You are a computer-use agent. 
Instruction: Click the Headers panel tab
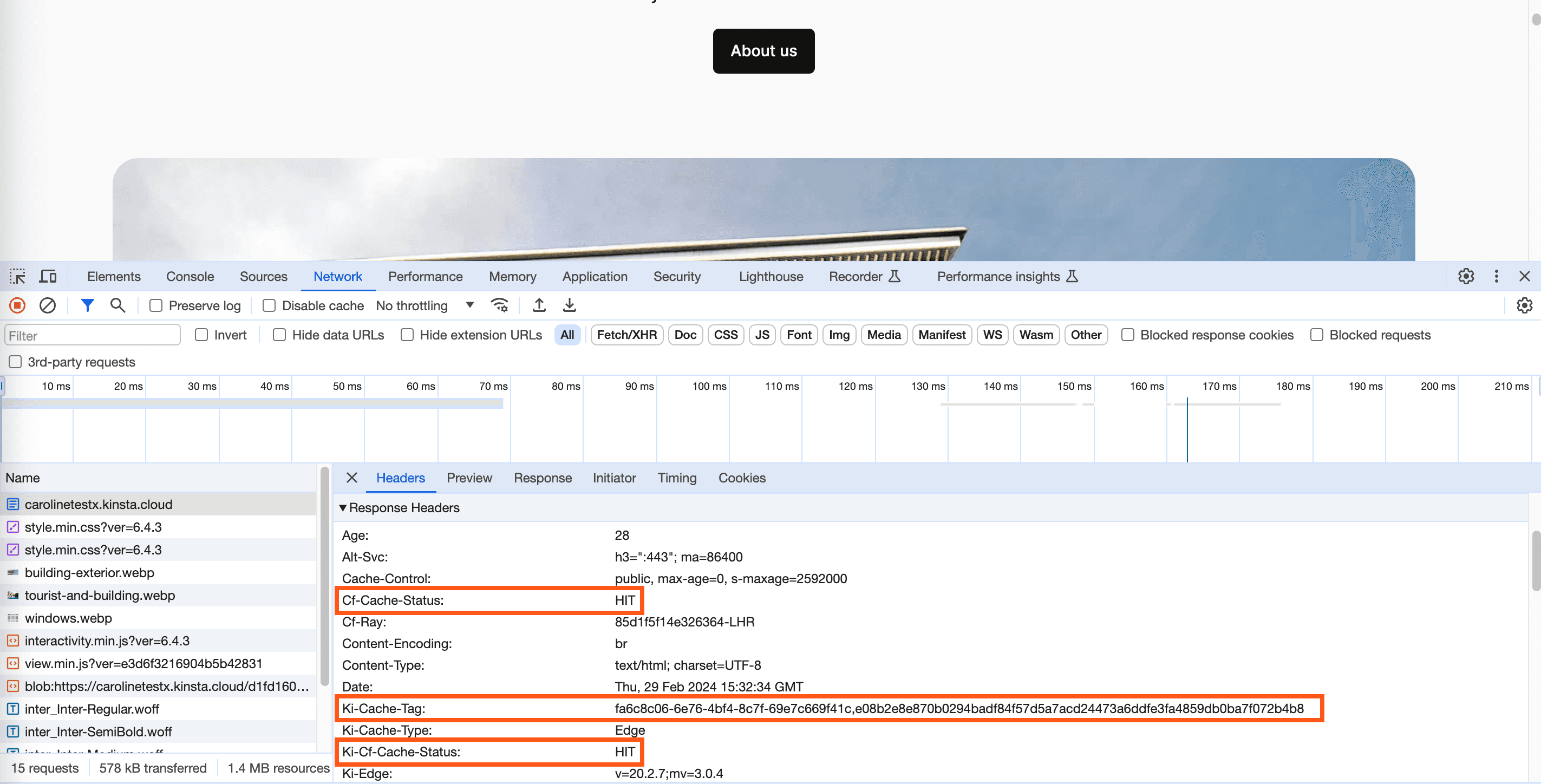(400, 478)
